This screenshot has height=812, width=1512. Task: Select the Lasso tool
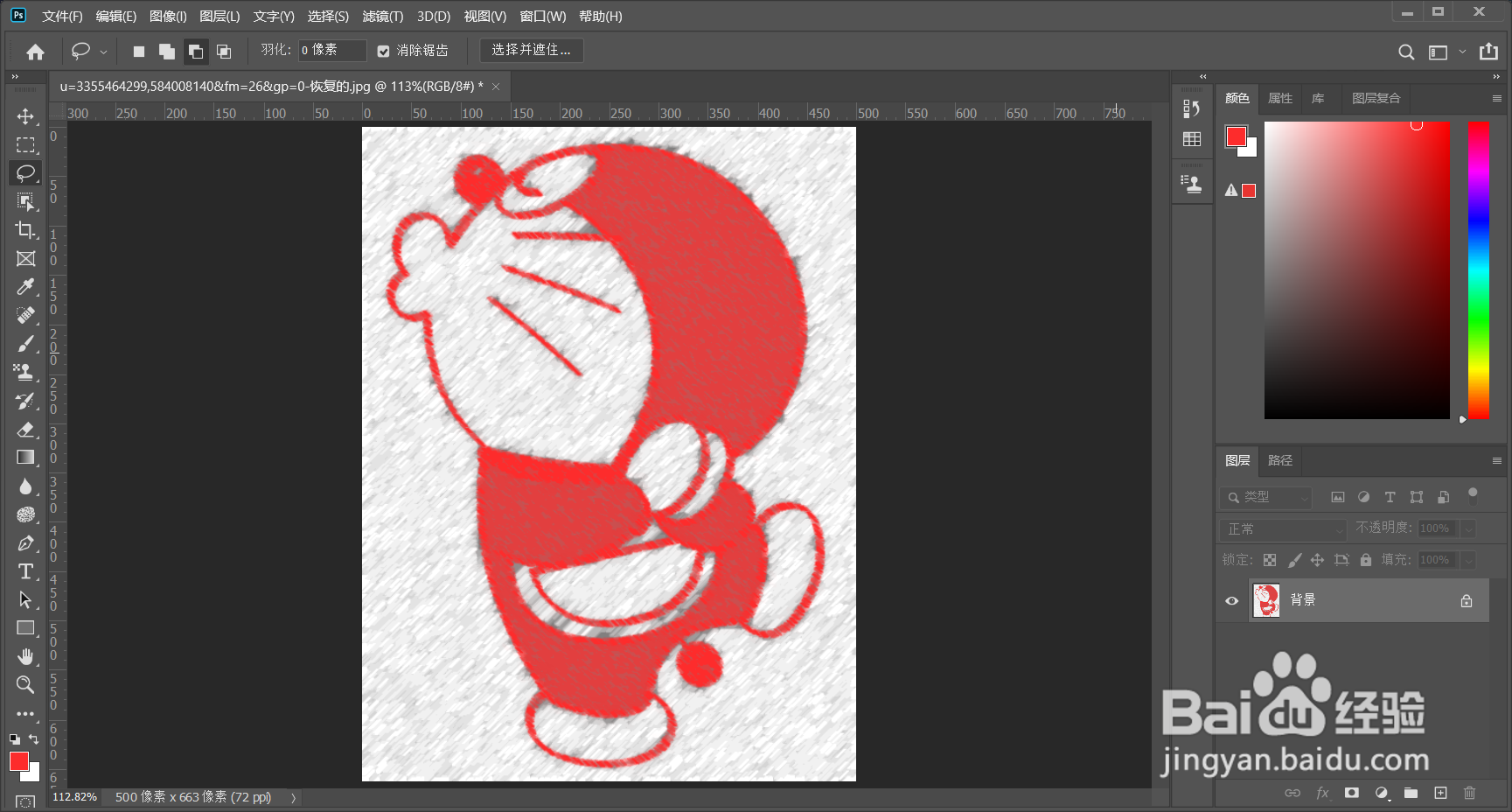26,173
